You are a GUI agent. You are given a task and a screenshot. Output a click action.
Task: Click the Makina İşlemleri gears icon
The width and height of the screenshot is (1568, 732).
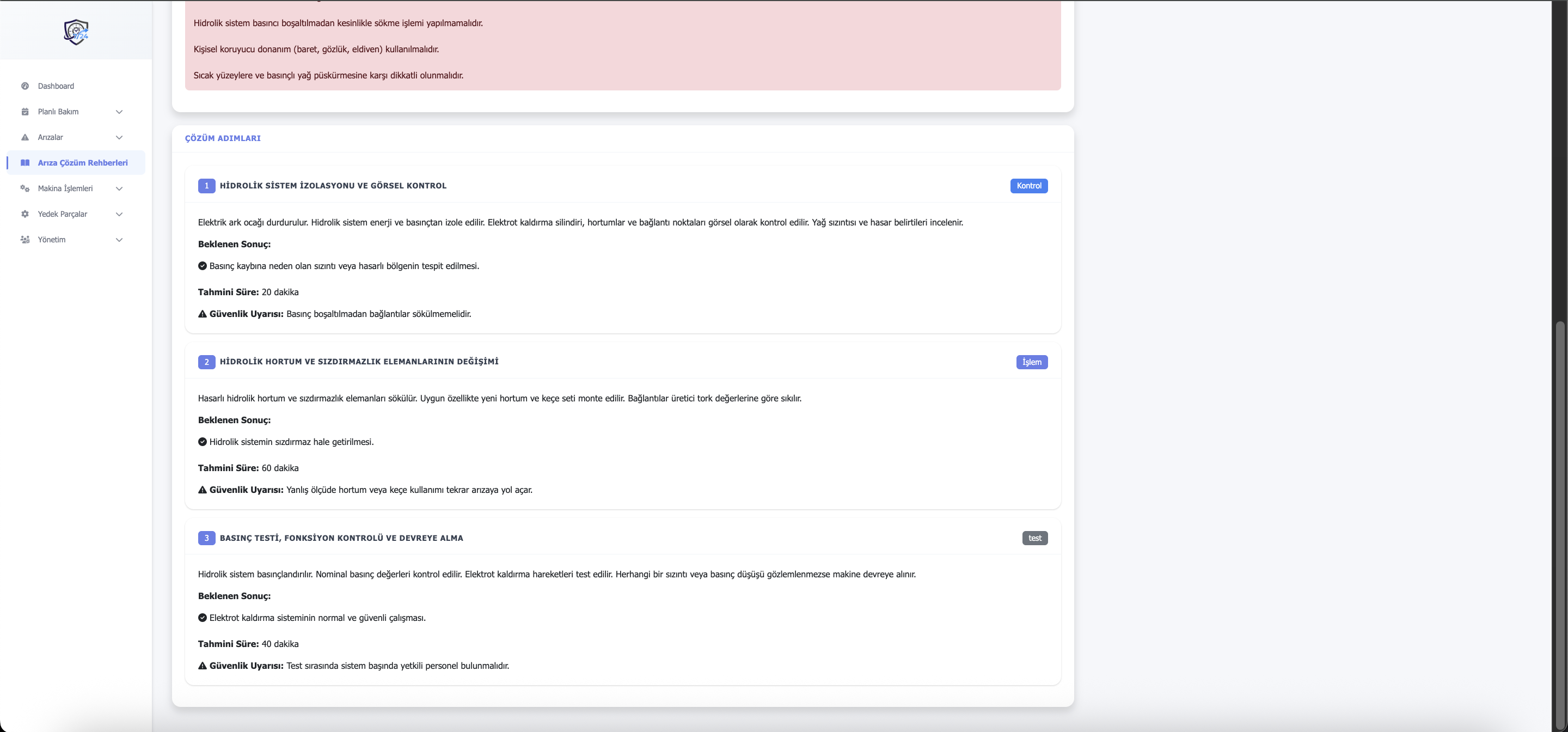coord(25,188)
